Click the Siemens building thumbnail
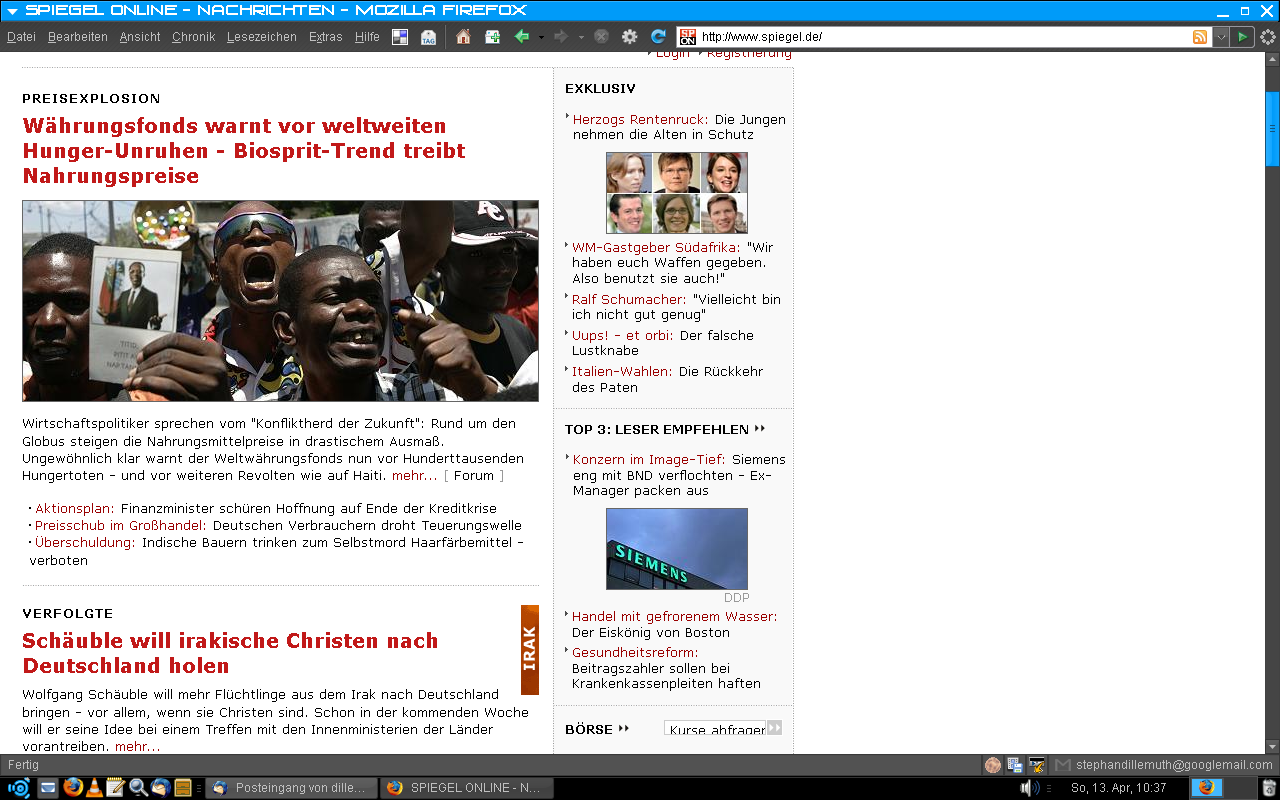This screenshot has width=1280, height=800. [x=677, y=549]
